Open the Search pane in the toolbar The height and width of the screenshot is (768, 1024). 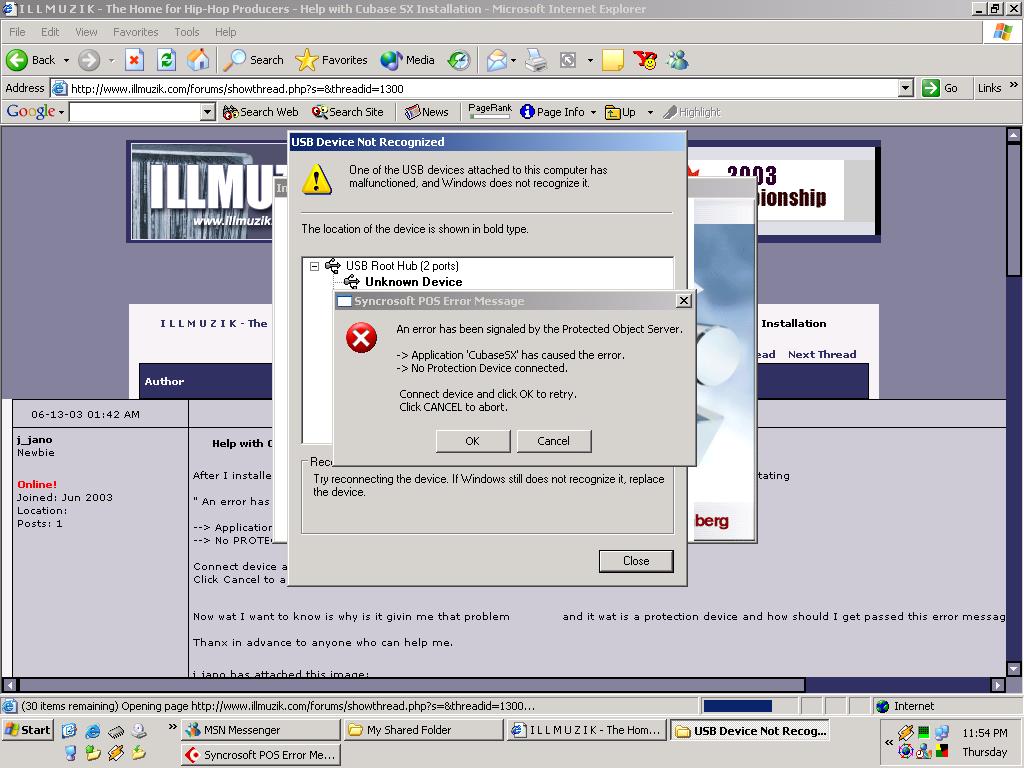click(253, 60)
